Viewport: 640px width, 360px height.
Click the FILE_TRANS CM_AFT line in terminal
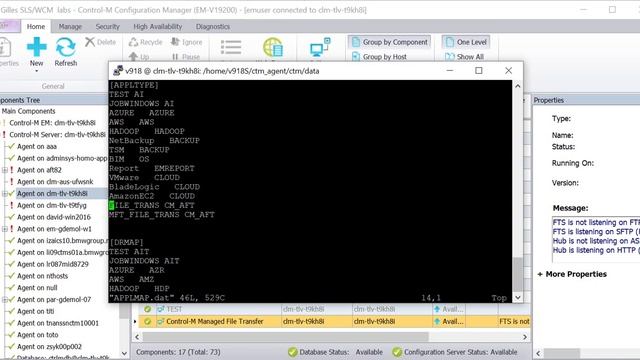[152, 205]
